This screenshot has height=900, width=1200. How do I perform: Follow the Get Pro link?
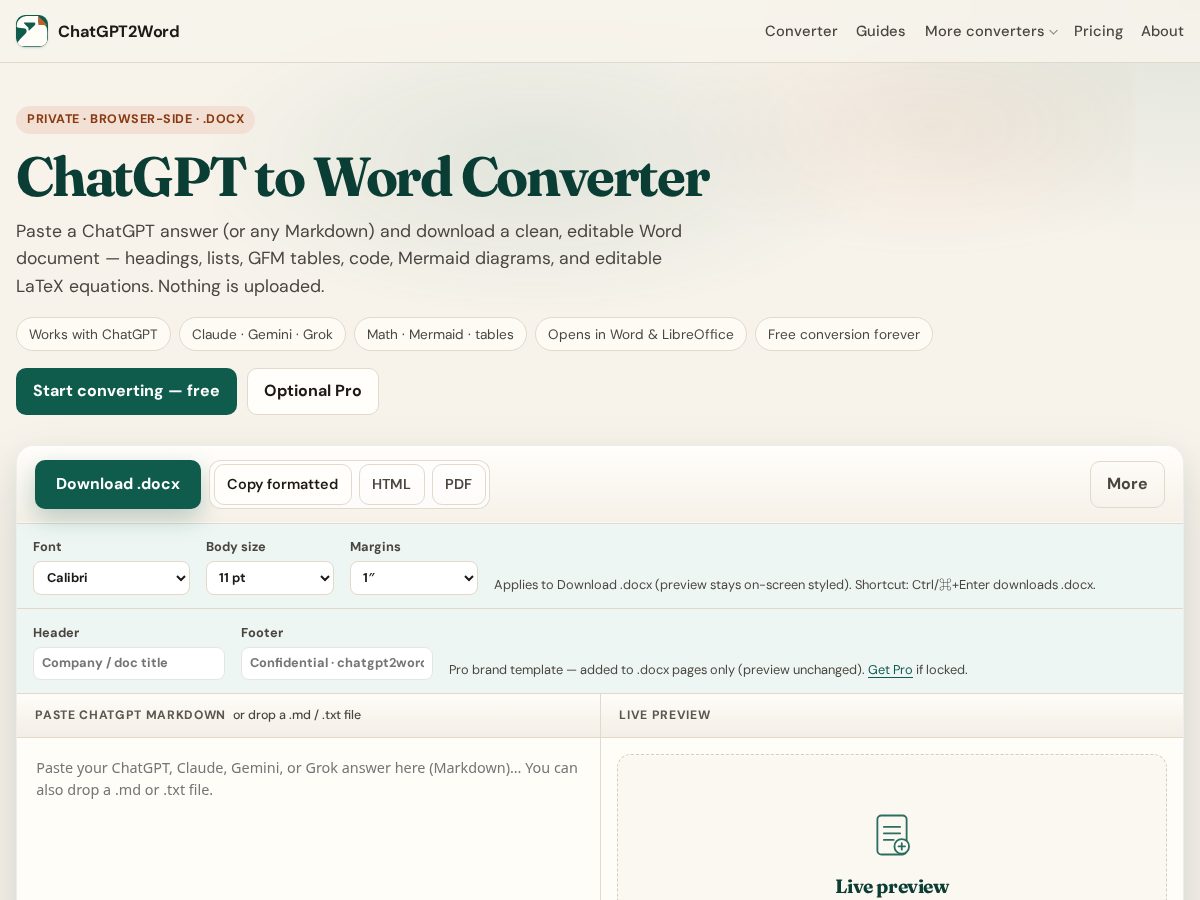tap(890, 670)
